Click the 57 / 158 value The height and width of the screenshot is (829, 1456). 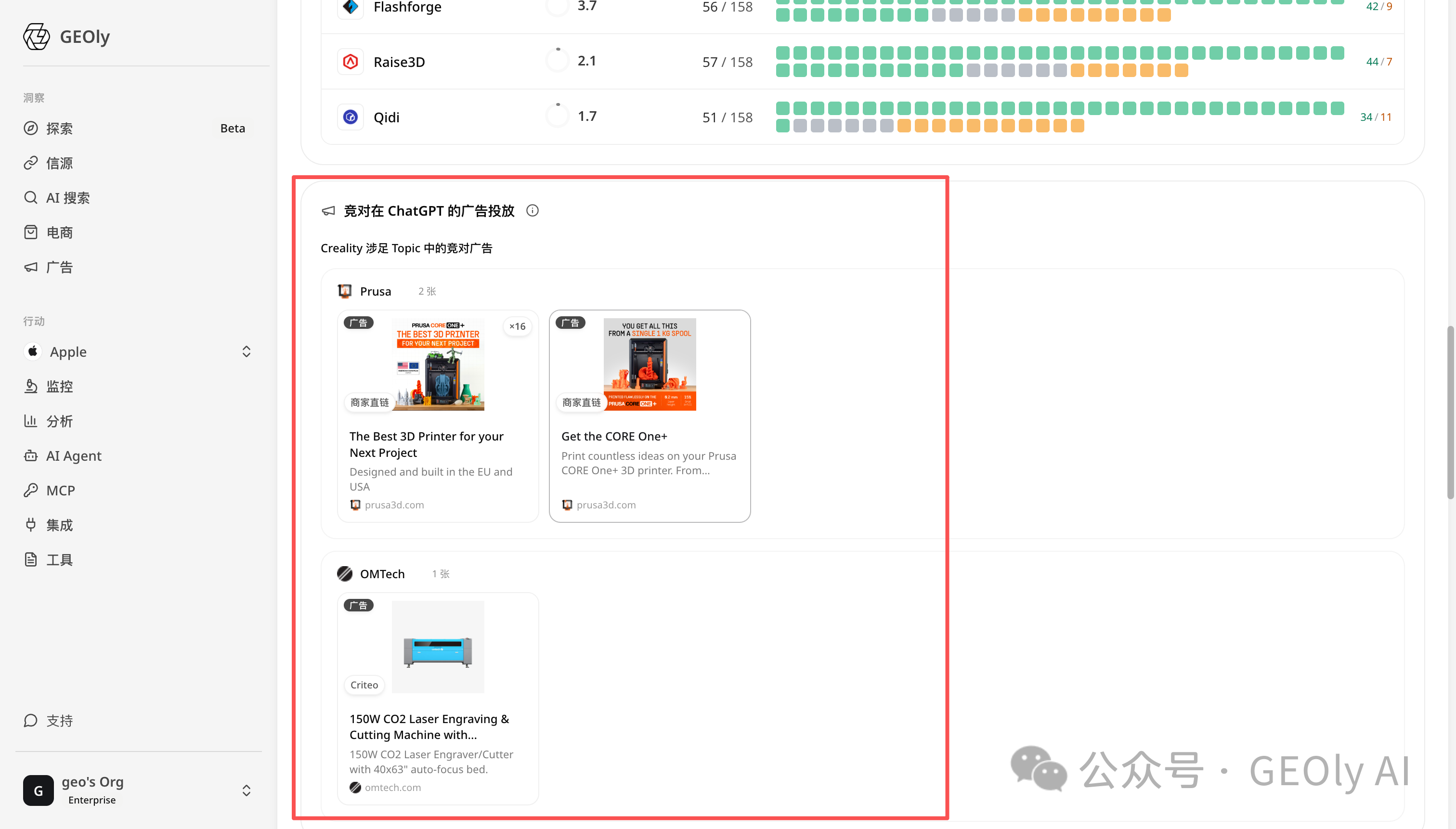tap(727, 62)
